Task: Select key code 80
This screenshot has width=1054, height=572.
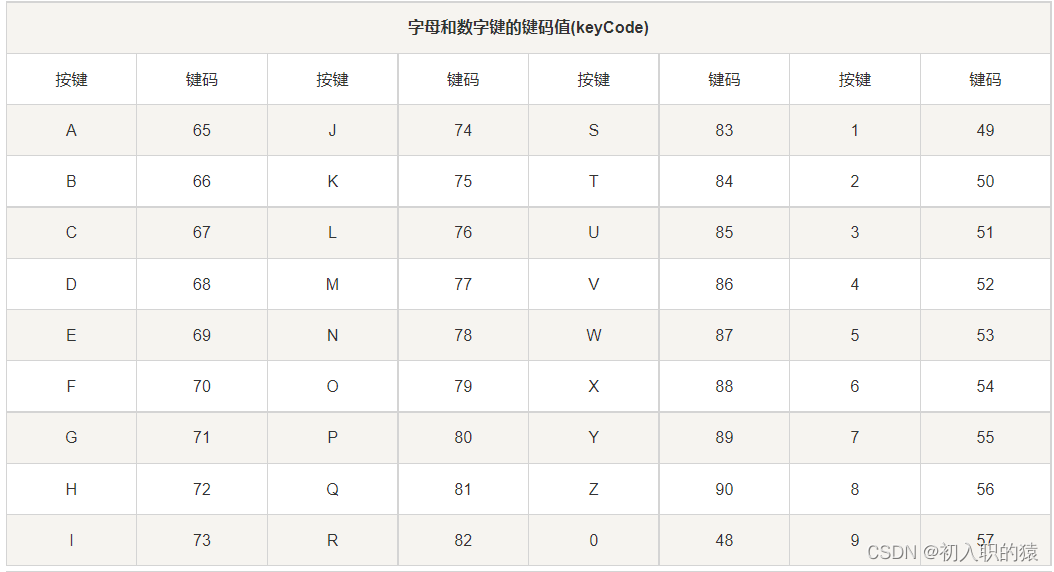Action: [x=463, y=438]
